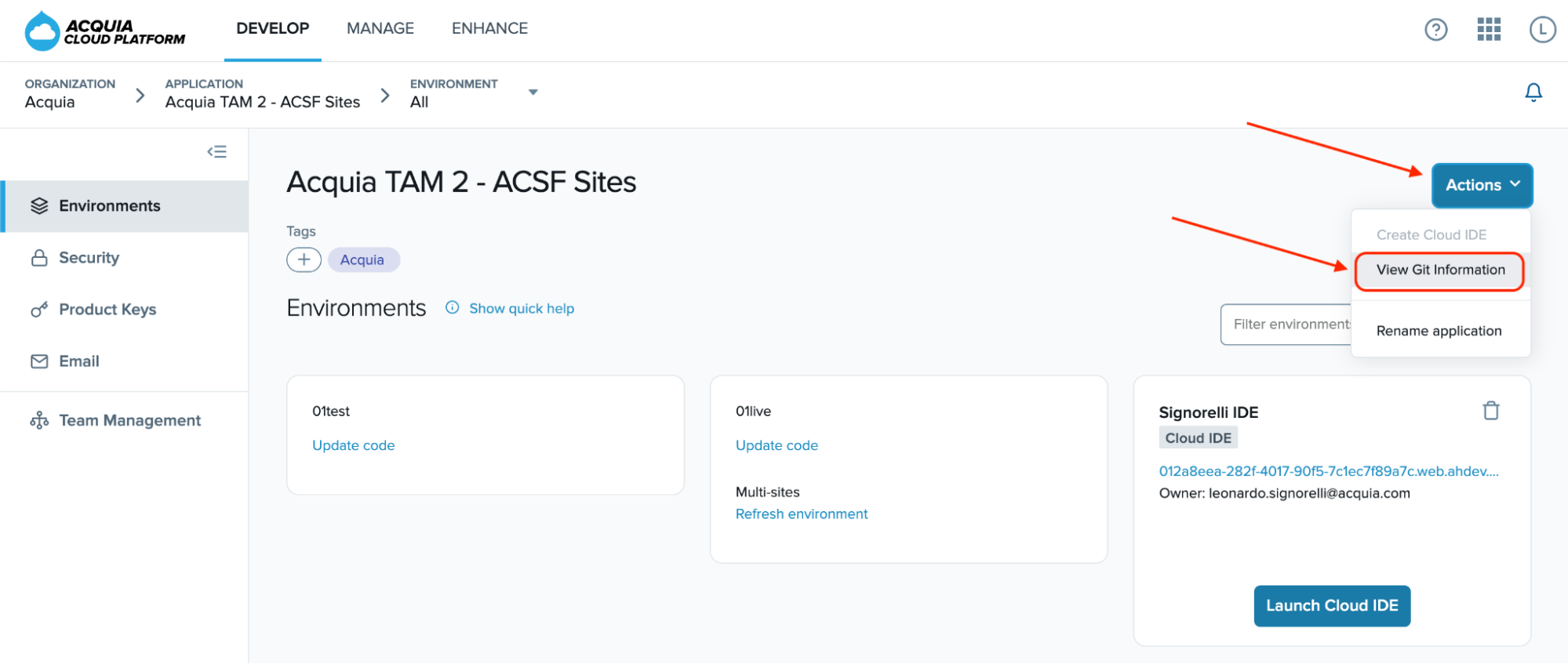Viewport: 1568px width, 664px height.
Task: Switch to the MANAGE tab
Action: click(380, 29)
